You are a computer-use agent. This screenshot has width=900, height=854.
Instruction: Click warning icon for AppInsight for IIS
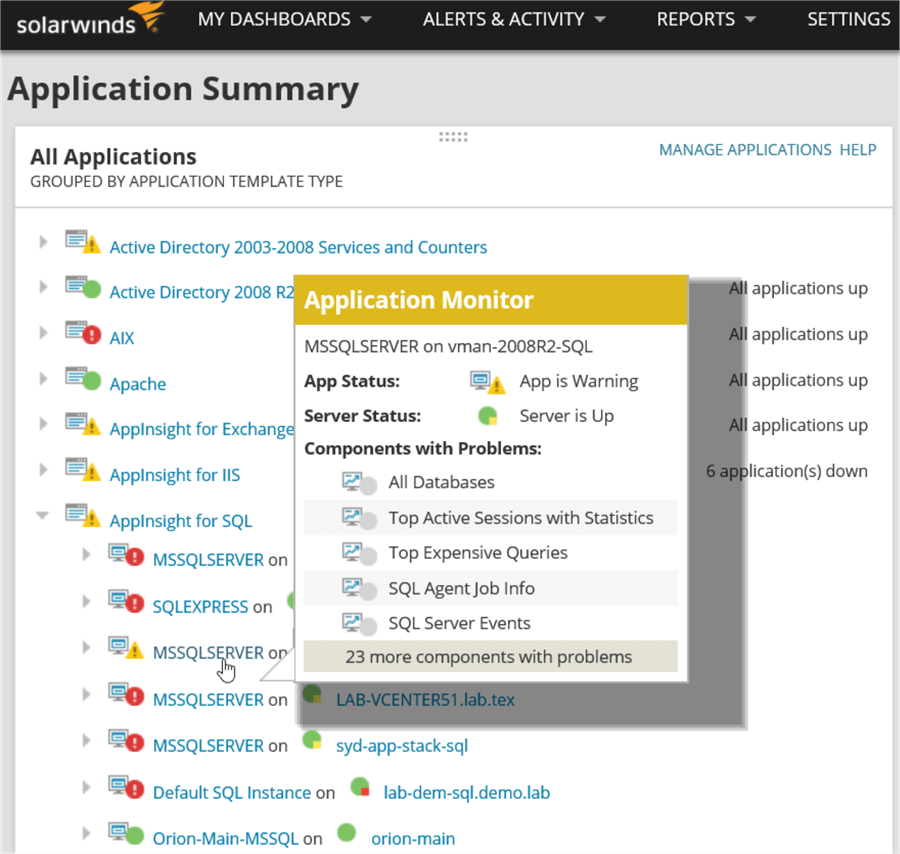[x=83, y=469]
